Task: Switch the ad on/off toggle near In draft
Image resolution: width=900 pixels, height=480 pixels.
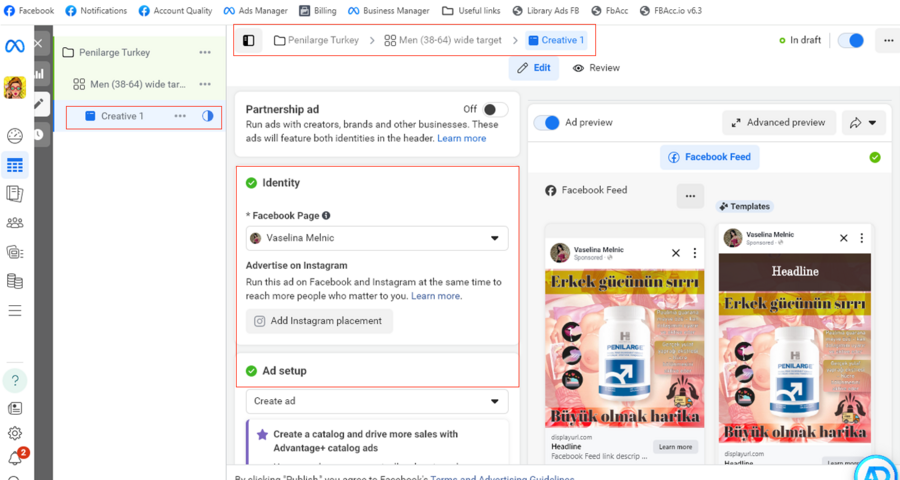Action: (850, 40)
